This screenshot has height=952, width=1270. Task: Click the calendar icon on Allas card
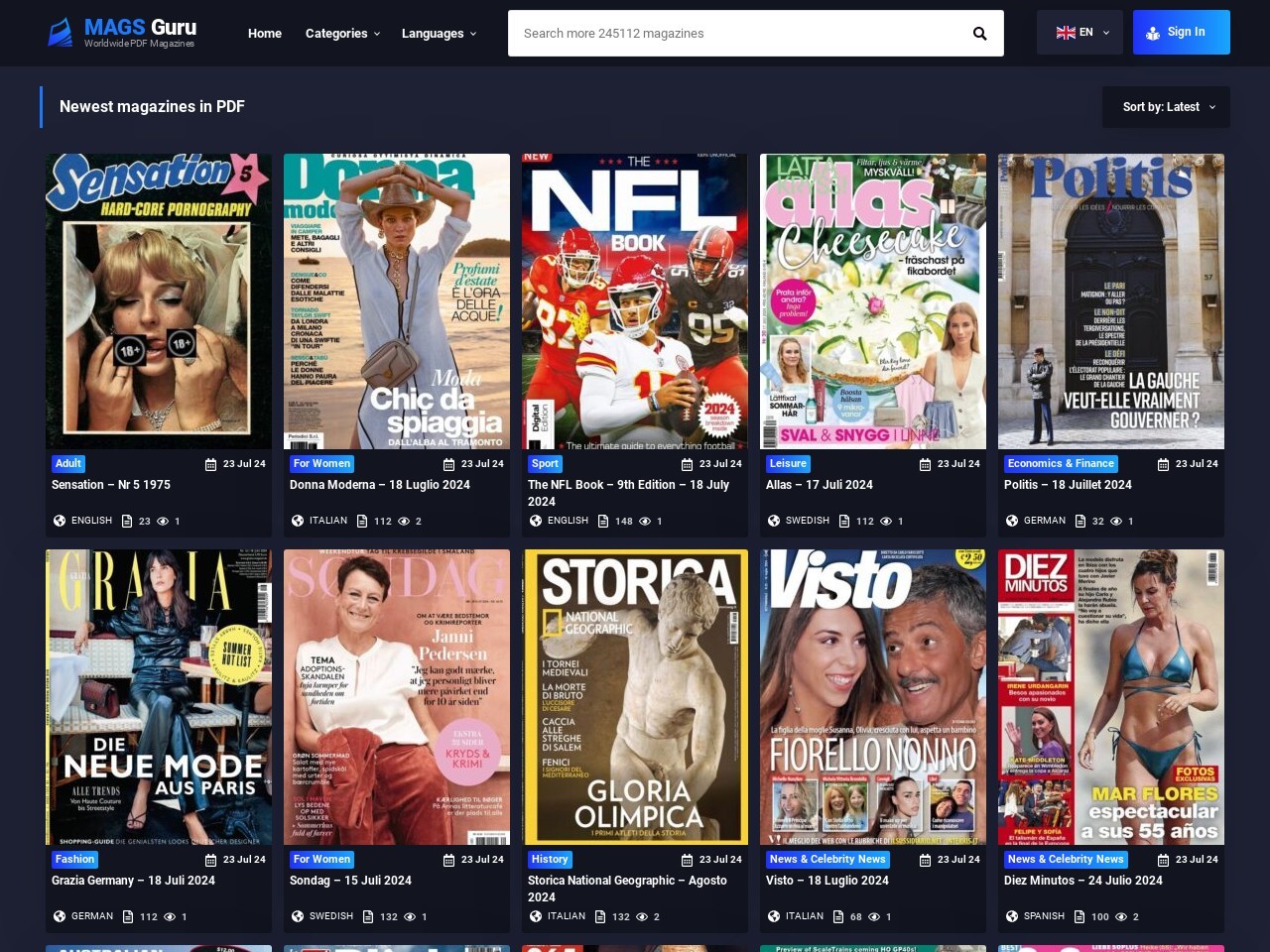coord(925,464)
